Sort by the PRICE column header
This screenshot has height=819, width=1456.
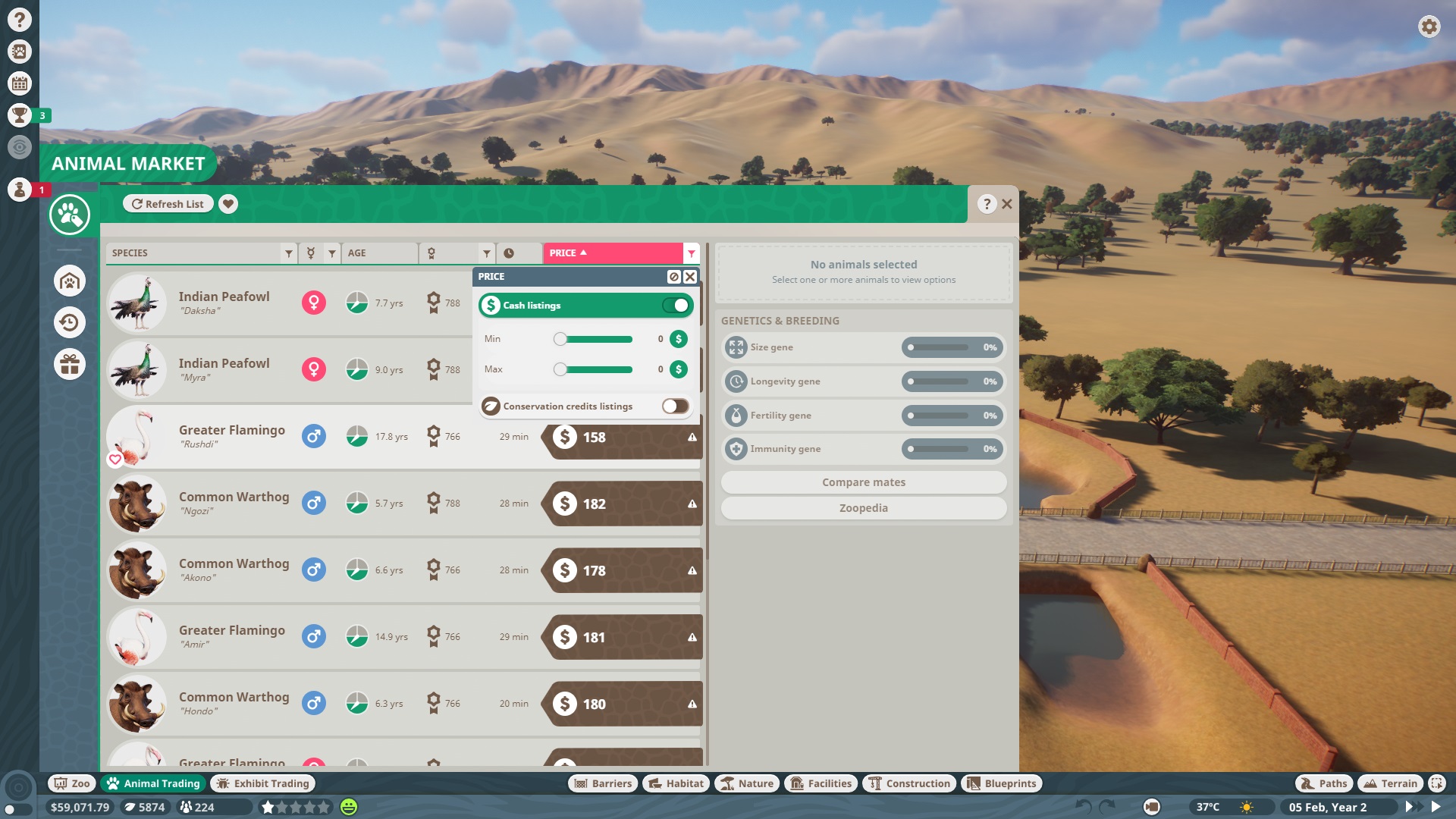(x=613, y=253)
